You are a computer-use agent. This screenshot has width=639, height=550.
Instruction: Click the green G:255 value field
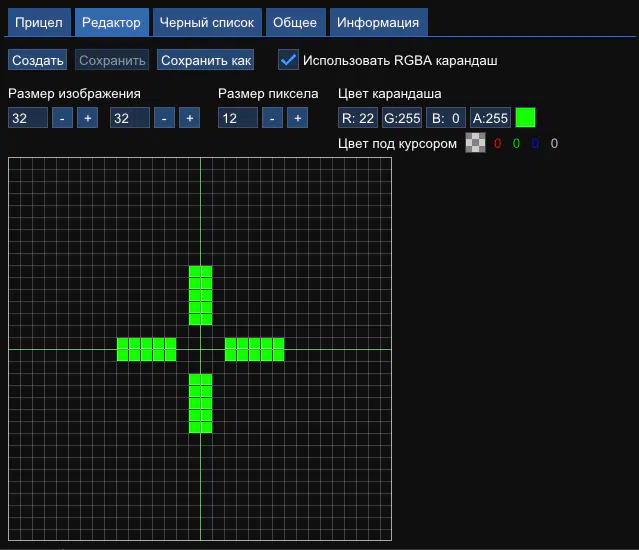(402, 118)
